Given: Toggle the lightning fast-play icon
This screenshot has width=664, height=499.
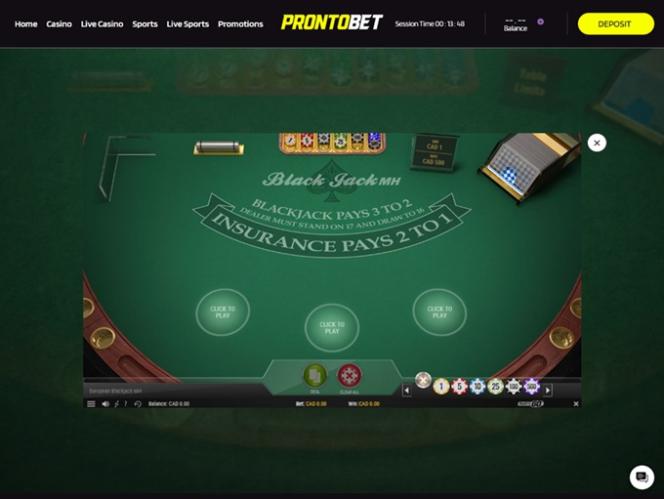Looking at the screenshot, I should (116, 404).
